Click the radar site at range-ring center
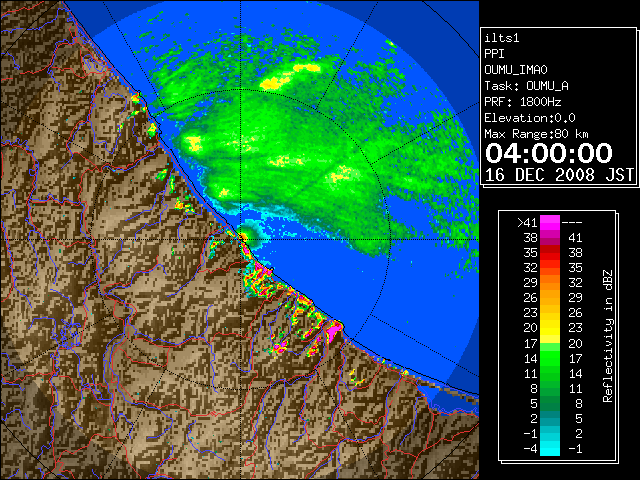Screen dimensions: 640x480 241,237
